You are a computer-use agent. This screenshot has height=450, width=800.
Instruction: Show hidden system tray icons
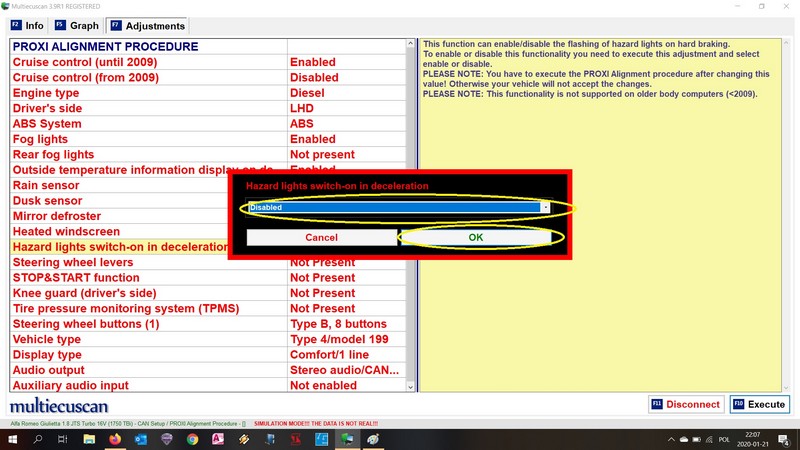coord(671,439)
